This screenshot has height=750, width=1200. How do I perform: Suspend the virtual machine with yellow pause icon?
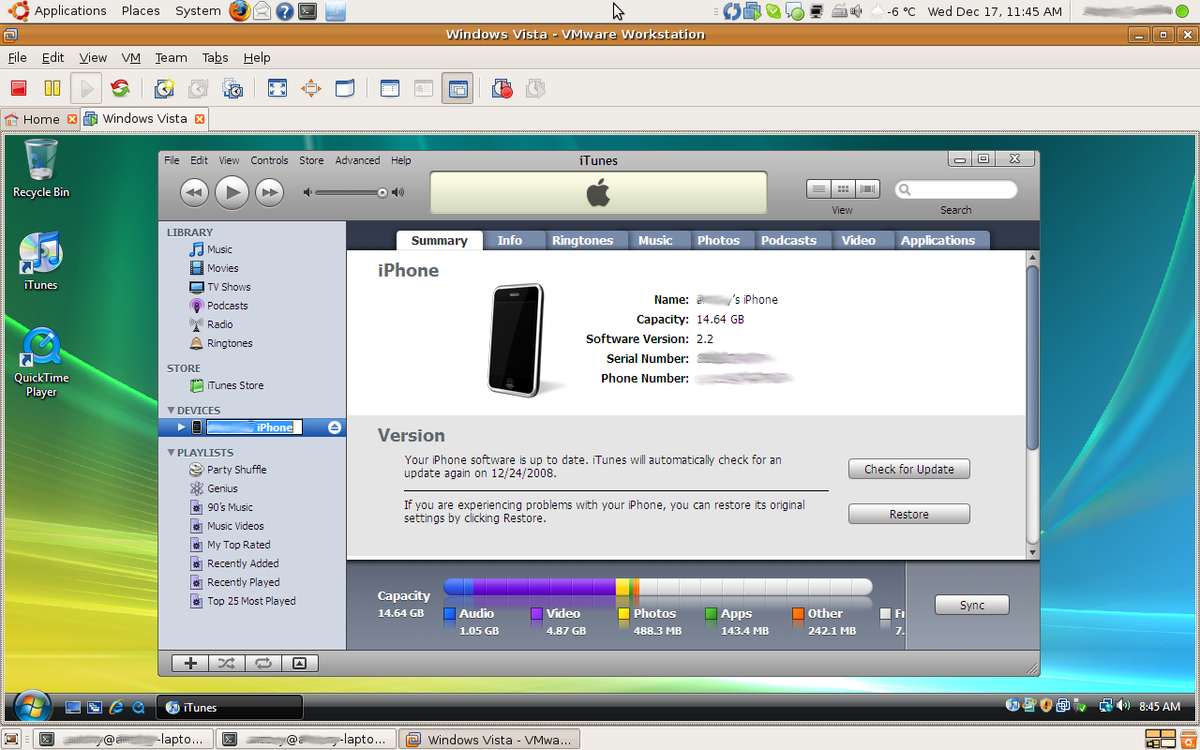52,89
